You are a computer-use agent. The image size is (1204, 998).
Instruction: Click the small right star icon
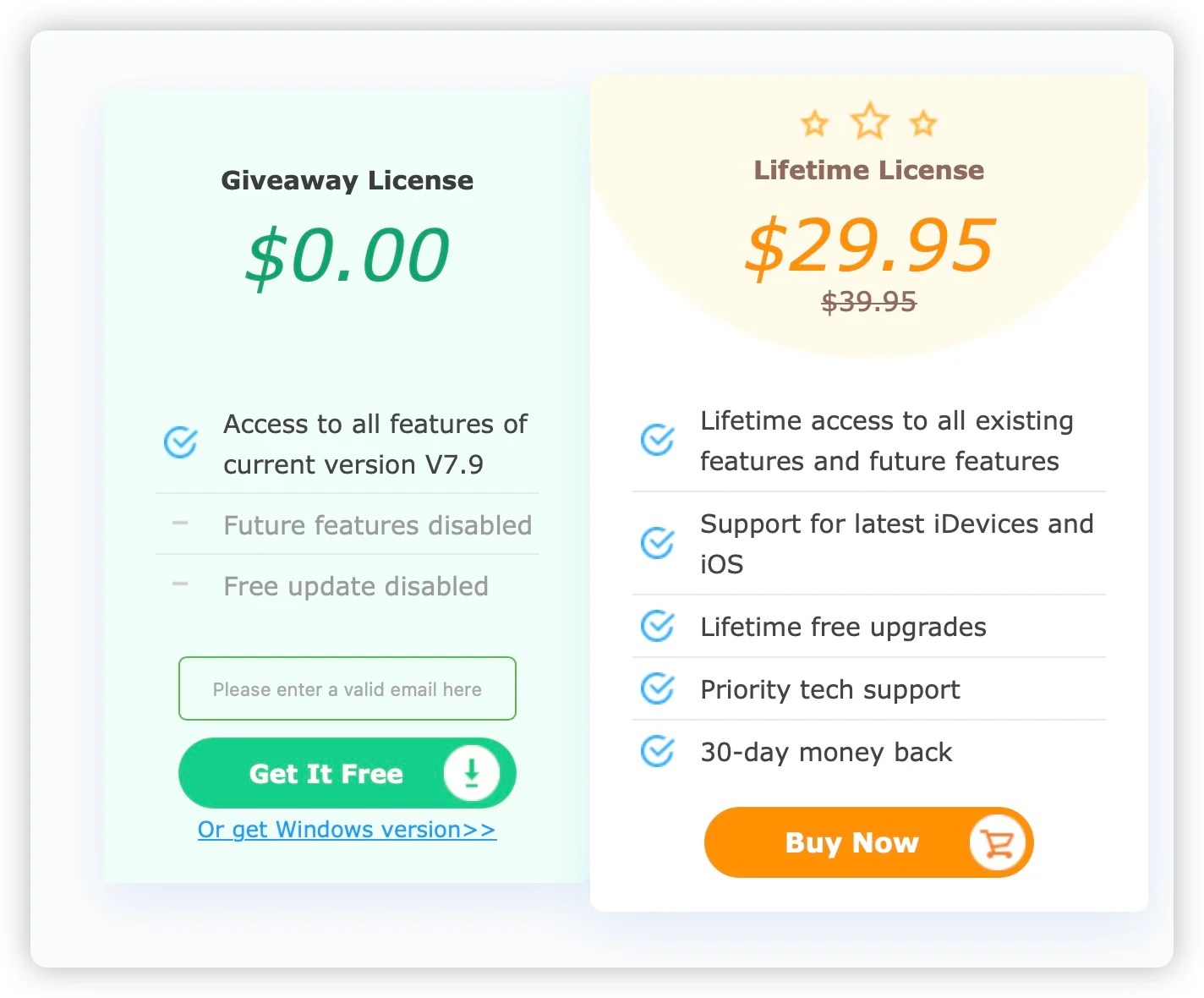pos(923,123)
